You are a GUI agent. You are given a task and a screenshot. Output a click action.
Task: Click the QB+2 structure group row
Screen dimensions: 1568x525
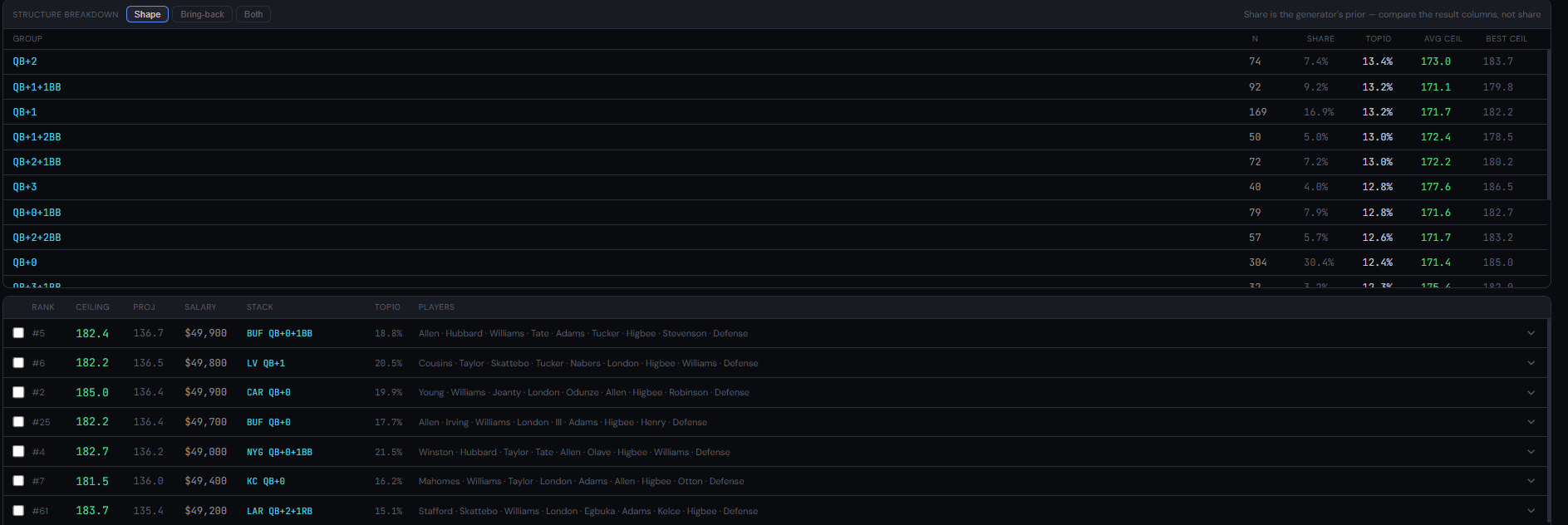(775, 61)
